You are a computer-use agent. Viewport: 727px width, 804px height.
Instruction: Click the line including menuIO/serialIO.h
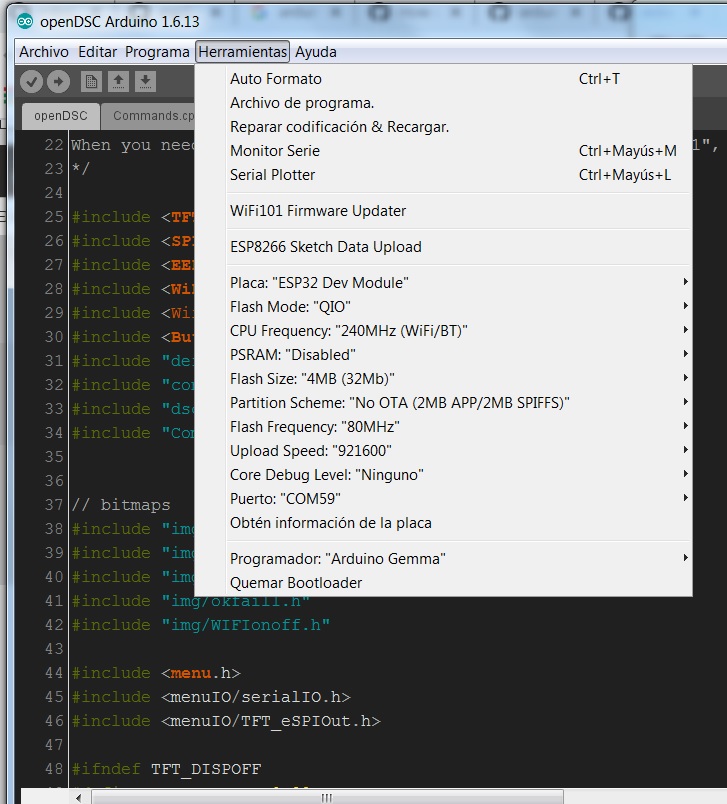pos(211,697)
